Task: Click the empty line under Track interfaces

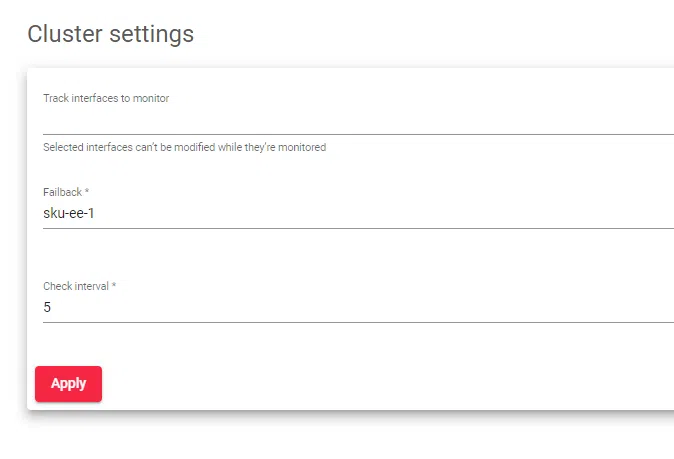Action: pos(350,132)
